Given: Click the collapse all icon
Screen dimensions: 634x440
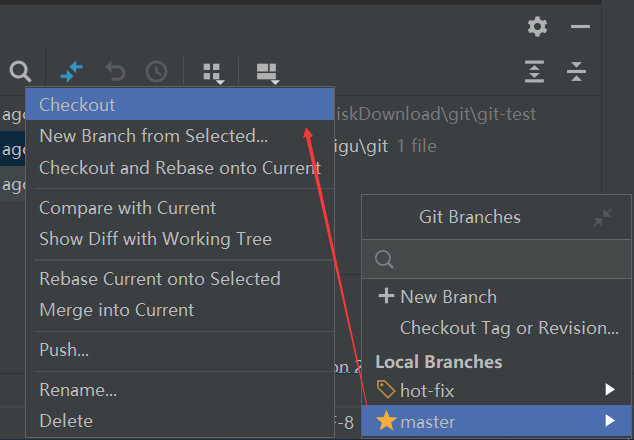Looking at the screenshot, I should (x=576, y=71).
